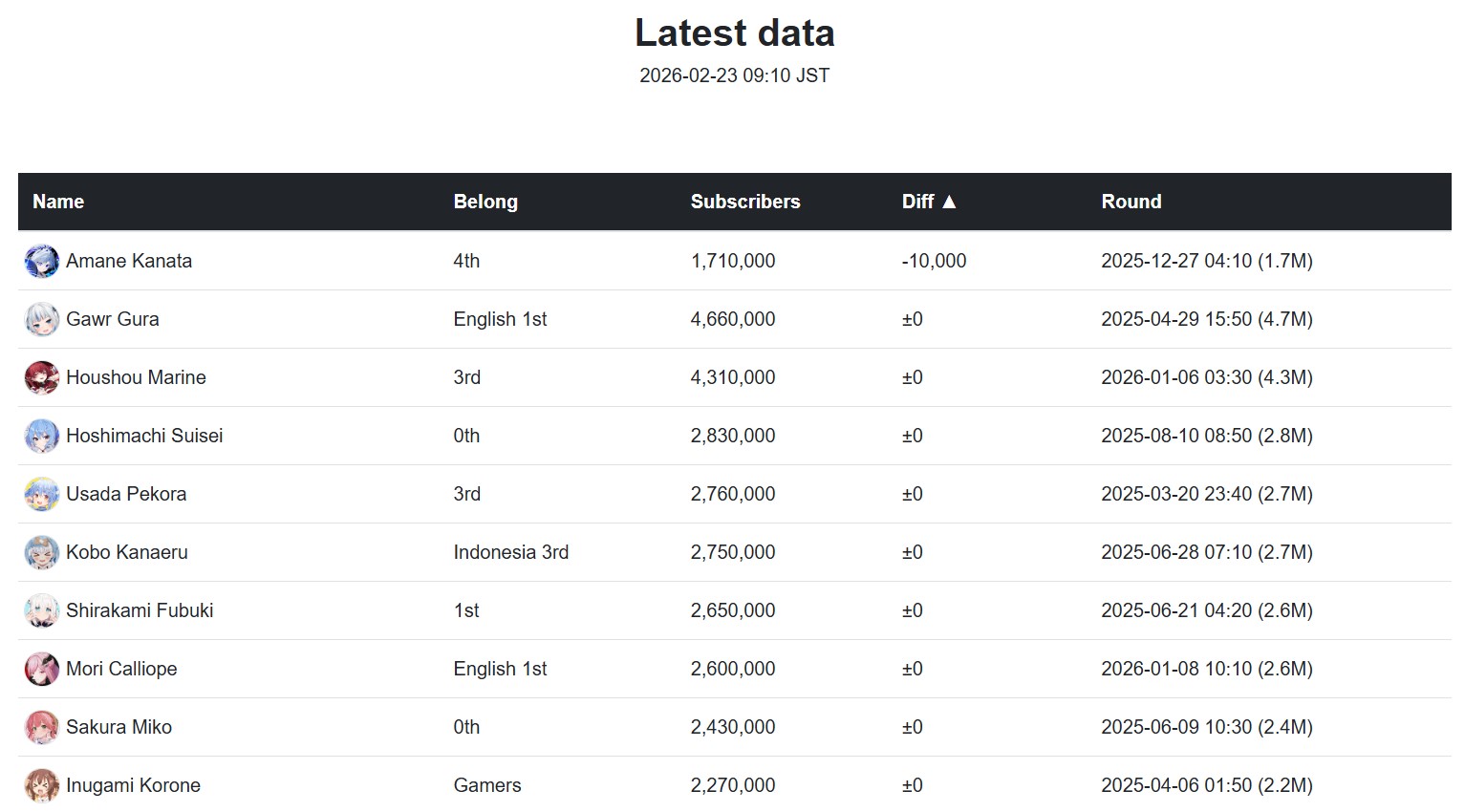Sort table by Subscribers column header
Viewport: 1465px width, 812px height.
click(745, 202)
